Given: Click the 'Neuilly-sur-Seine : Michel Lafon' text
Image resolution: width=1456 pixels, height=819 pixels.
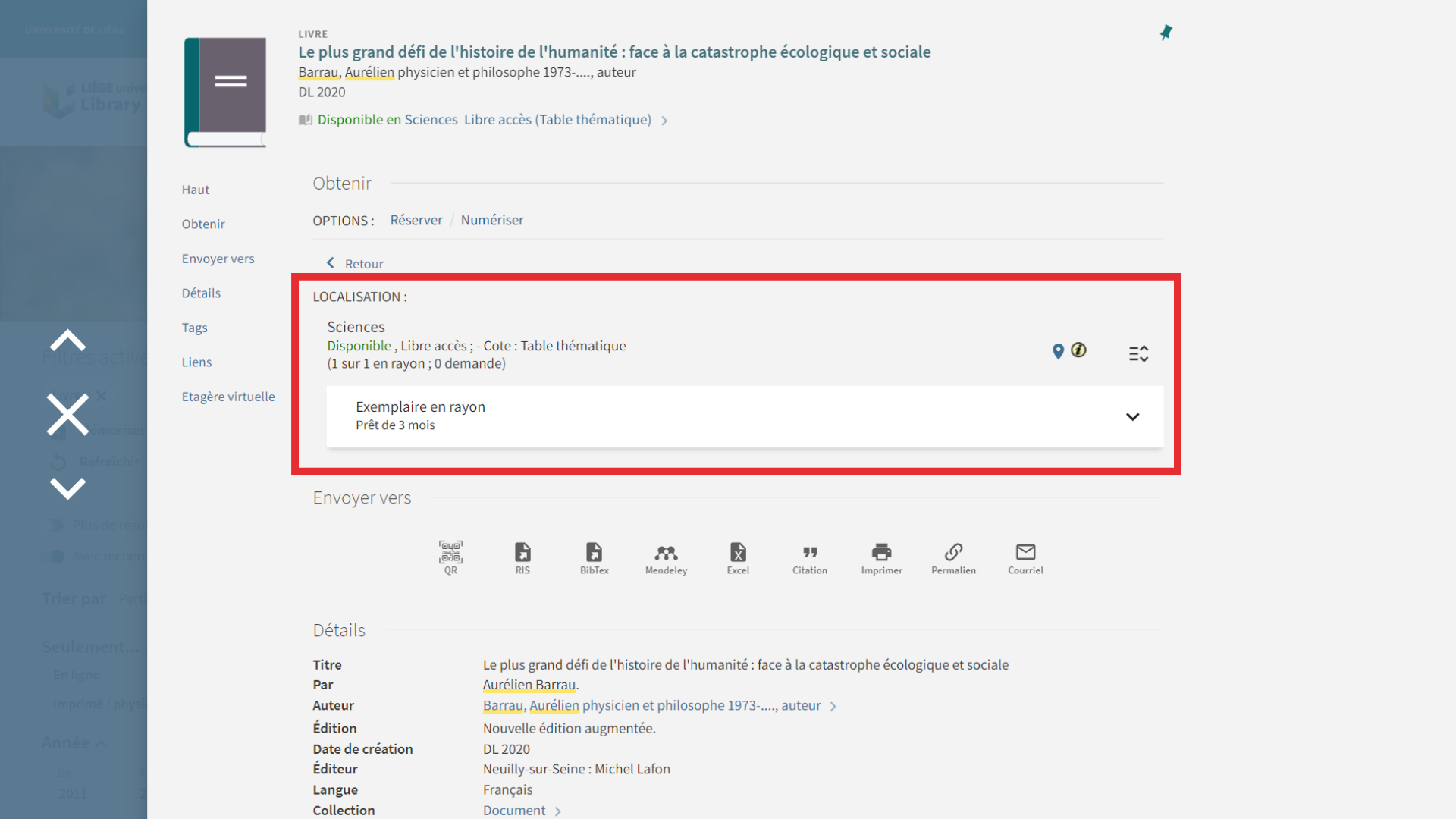Looking at the screenshot, I should point(576,769).
